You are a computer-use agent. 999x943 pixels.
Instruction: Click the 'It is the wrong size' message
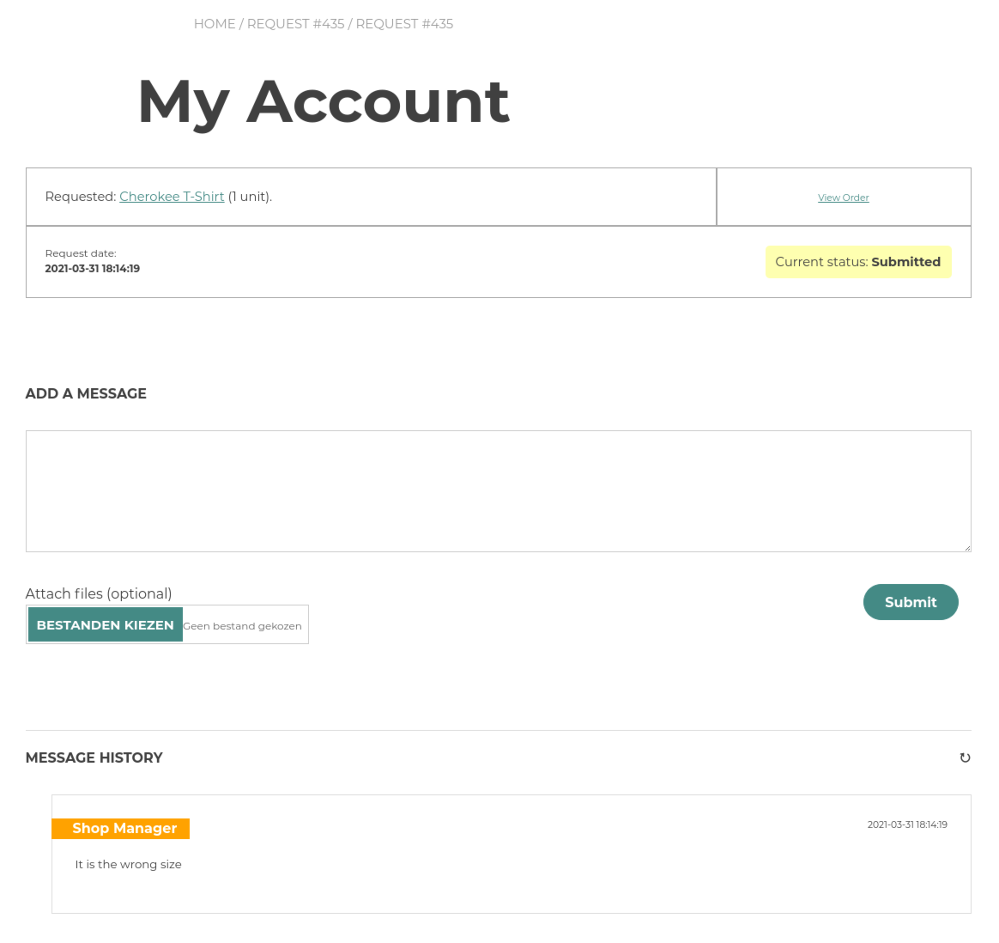[128, 864]
